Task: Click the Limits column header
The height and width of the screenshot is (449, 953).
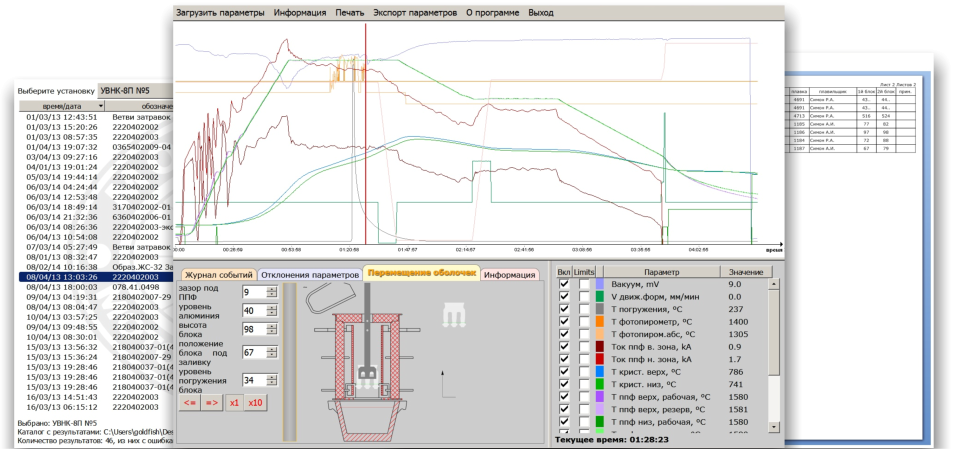Action: [x=584, y=272]
